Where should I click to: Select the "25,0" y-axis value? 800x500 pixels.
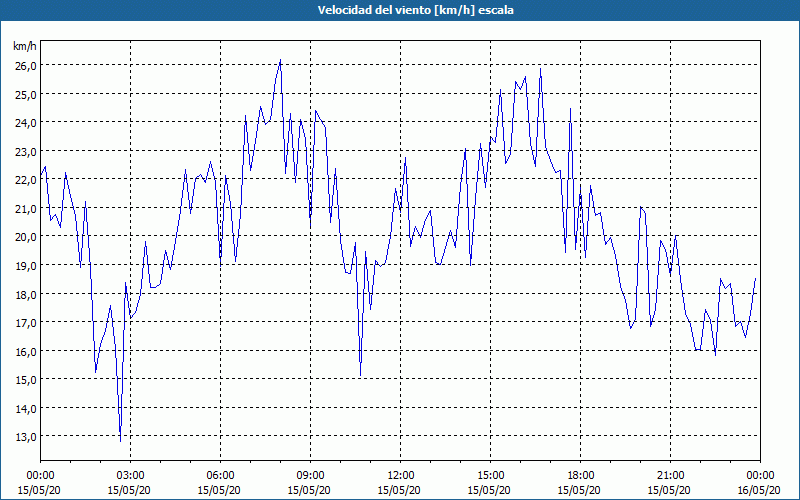pyautogui.click(x=25, y=94)
